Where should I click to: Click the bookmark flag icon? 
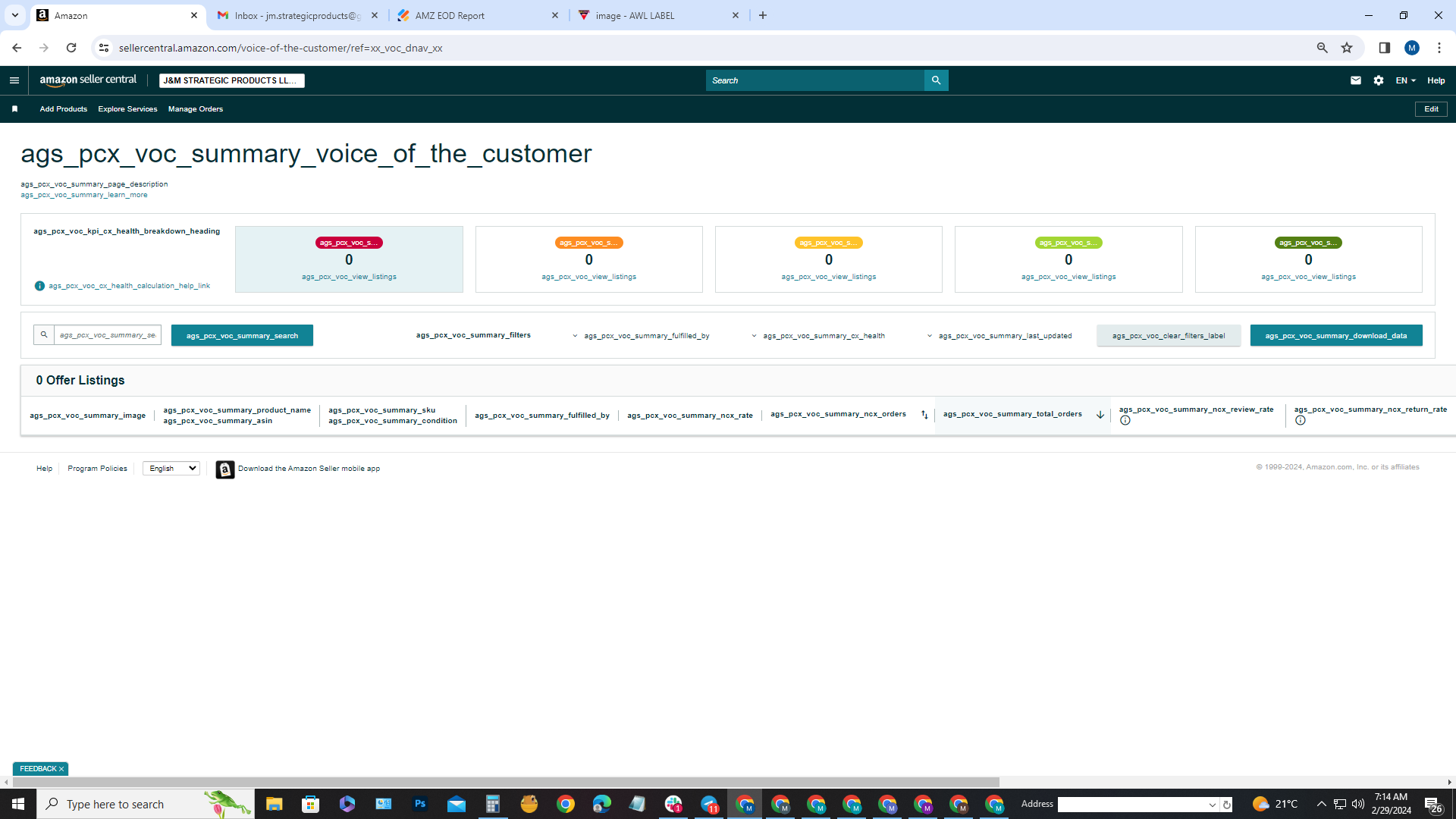click(x=14, y=109)
